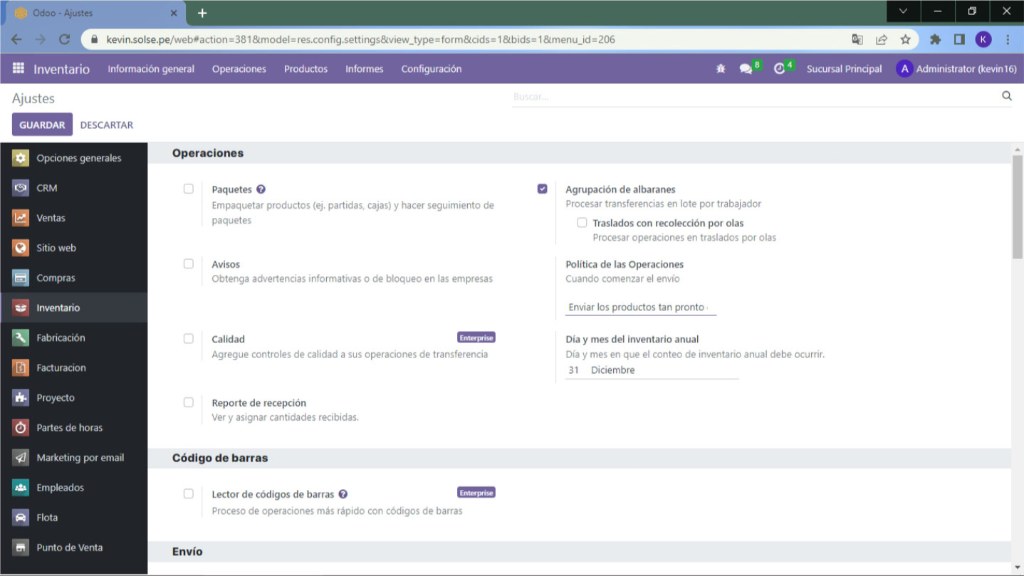The width and height of the screenshot is (1024, 576).
Task: Enable Reporte de recepción checkbox
Action: tap(188, 402)
